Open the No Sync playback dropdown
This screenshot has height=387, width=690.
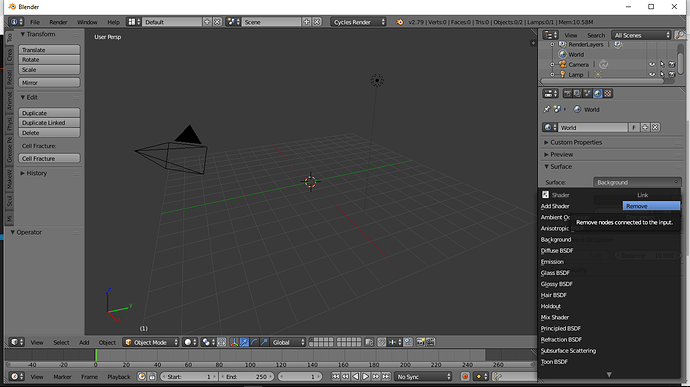coord(423,376)
